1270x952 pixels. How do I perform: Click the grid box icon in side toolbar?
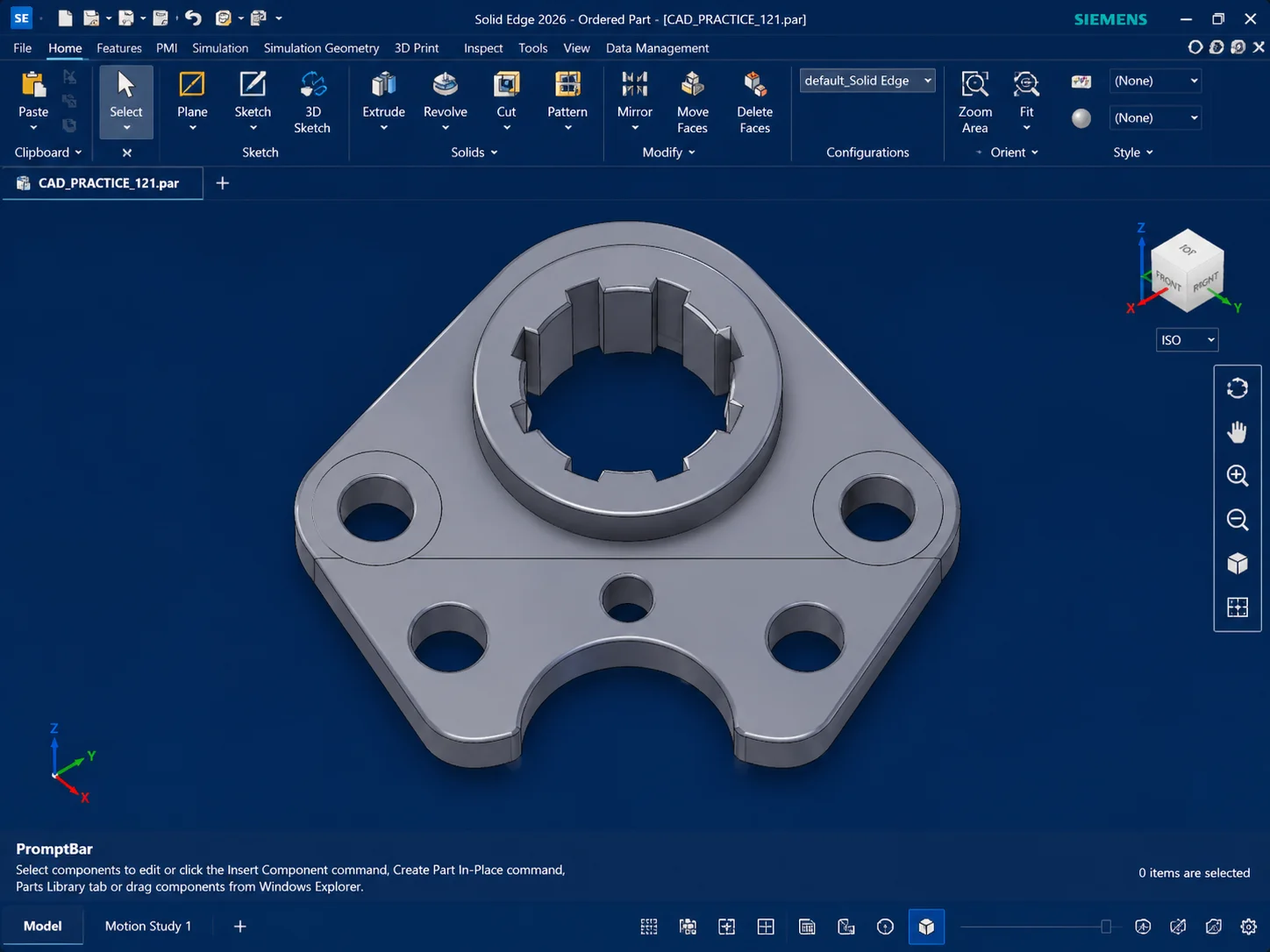[x=1238, y=607]
